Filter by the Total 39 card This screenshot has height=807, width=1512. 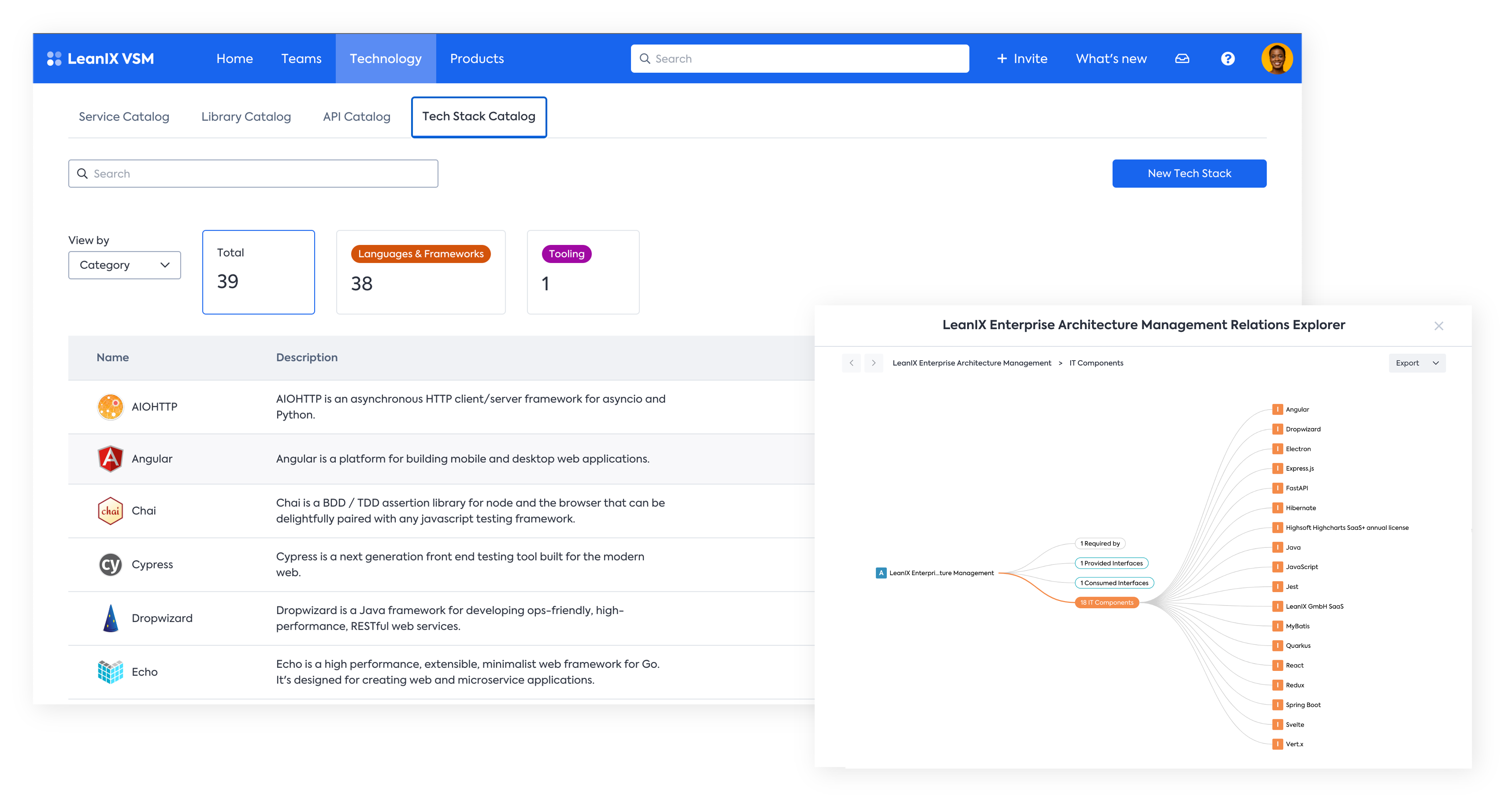point(258,272)
